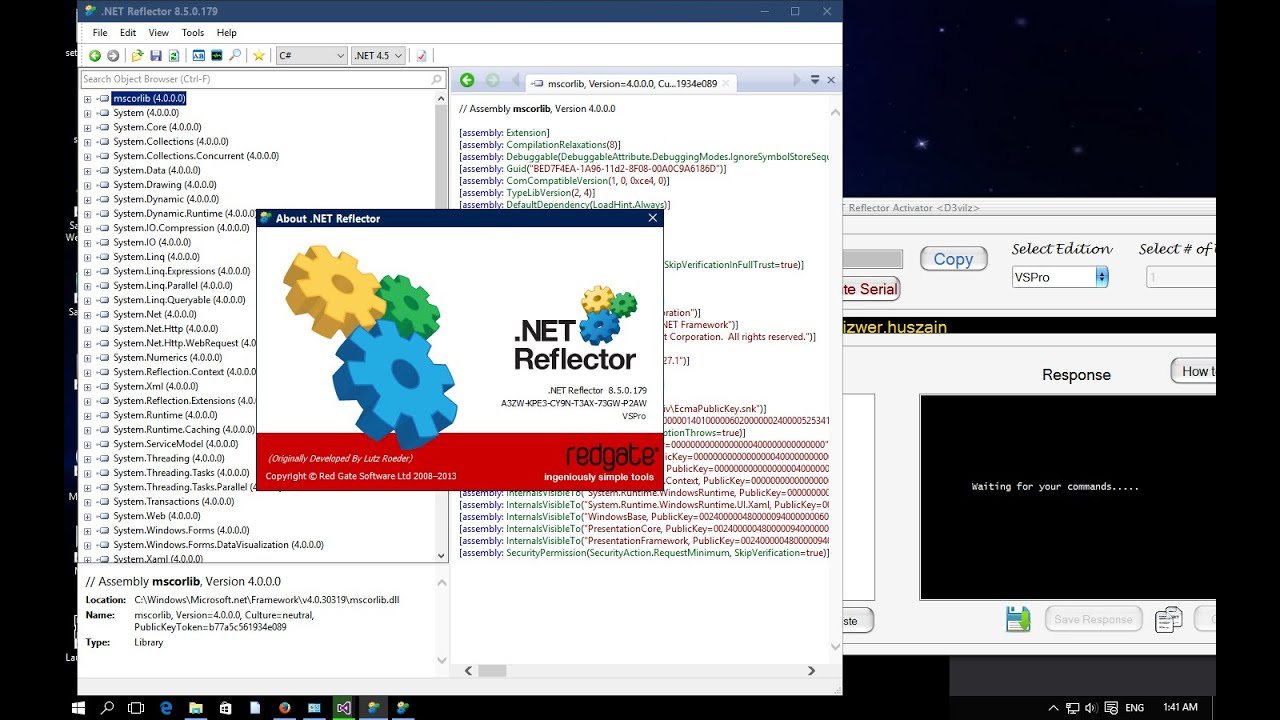Click the black Response console in the Activator

pos(1068,497)
